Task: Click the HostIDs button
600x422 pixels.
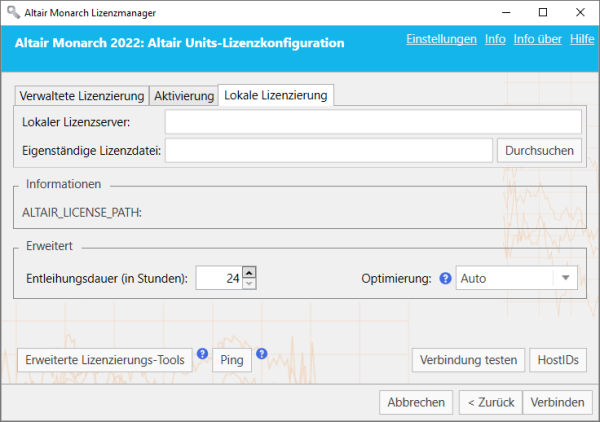Action: [x=558, y=360]
